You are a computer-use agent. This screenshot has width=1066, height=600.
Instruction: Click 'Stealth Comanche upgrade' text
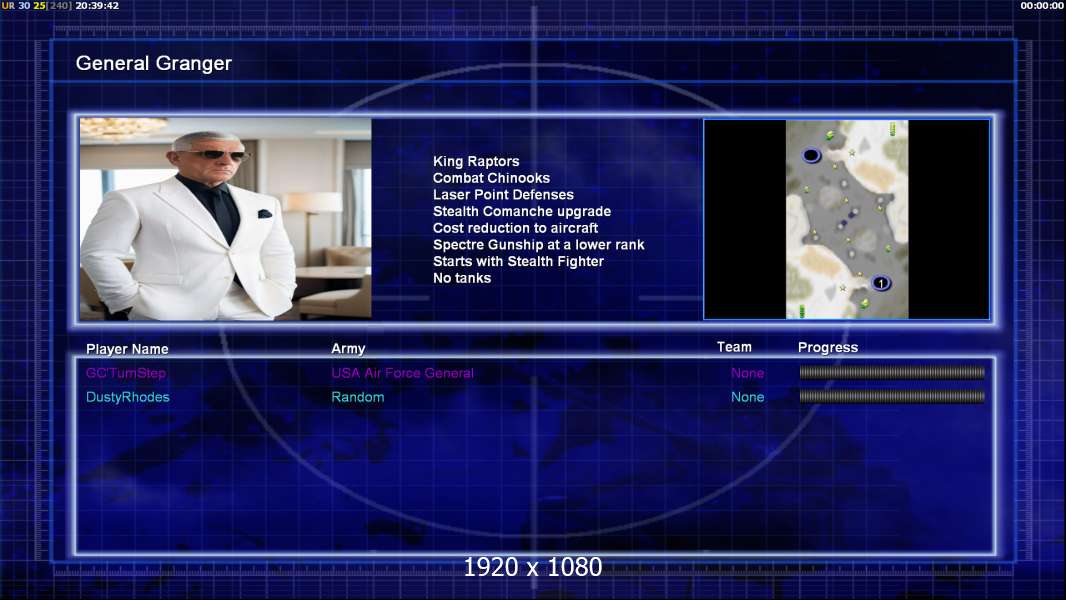[x=521, y=211]
